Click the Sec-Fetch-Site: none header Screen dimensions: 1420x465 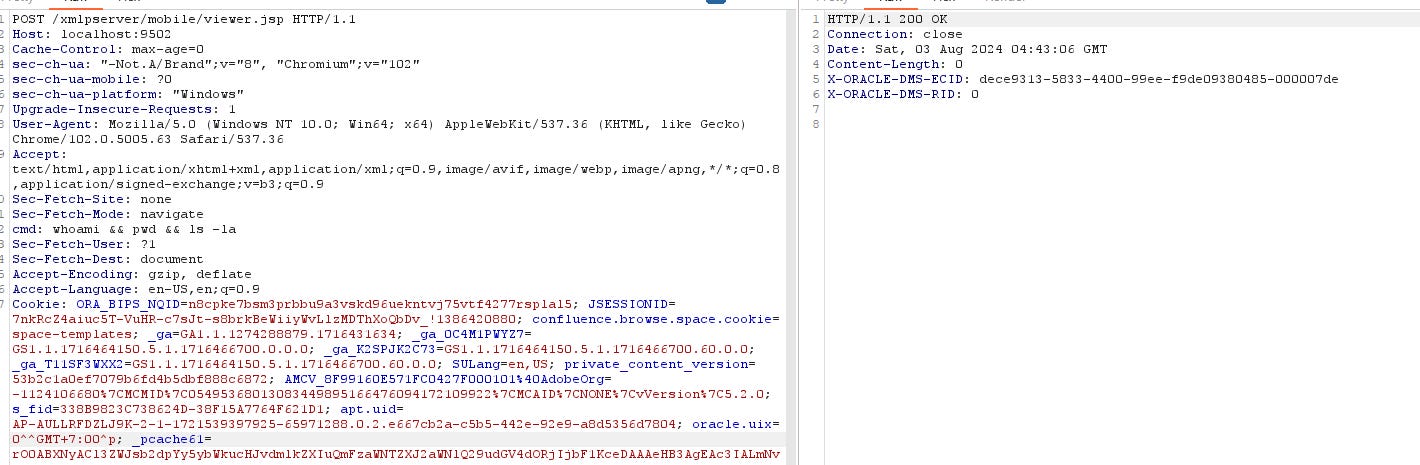[92, 199]
